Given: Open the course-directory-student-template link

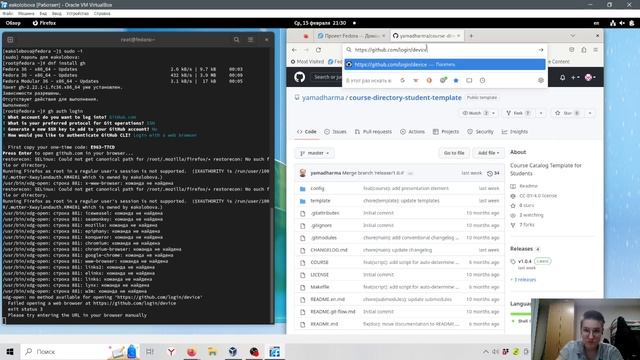Looking at the screenshot, I should tap(405, 98).
